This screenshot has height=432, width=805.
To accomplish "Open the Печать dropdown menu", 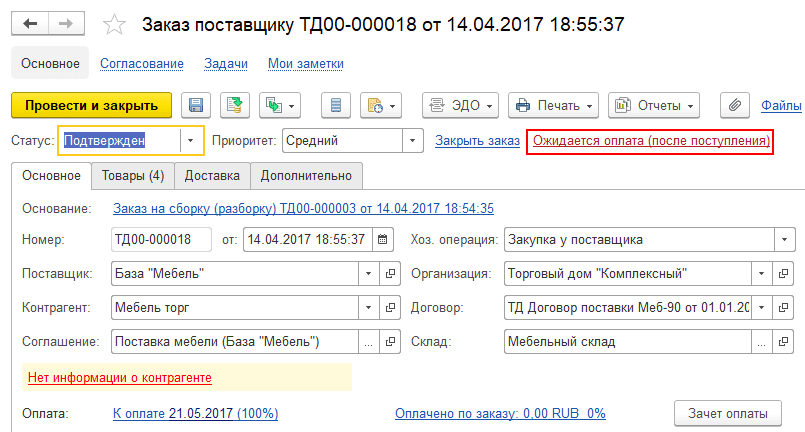I will [x=553, y=105].
